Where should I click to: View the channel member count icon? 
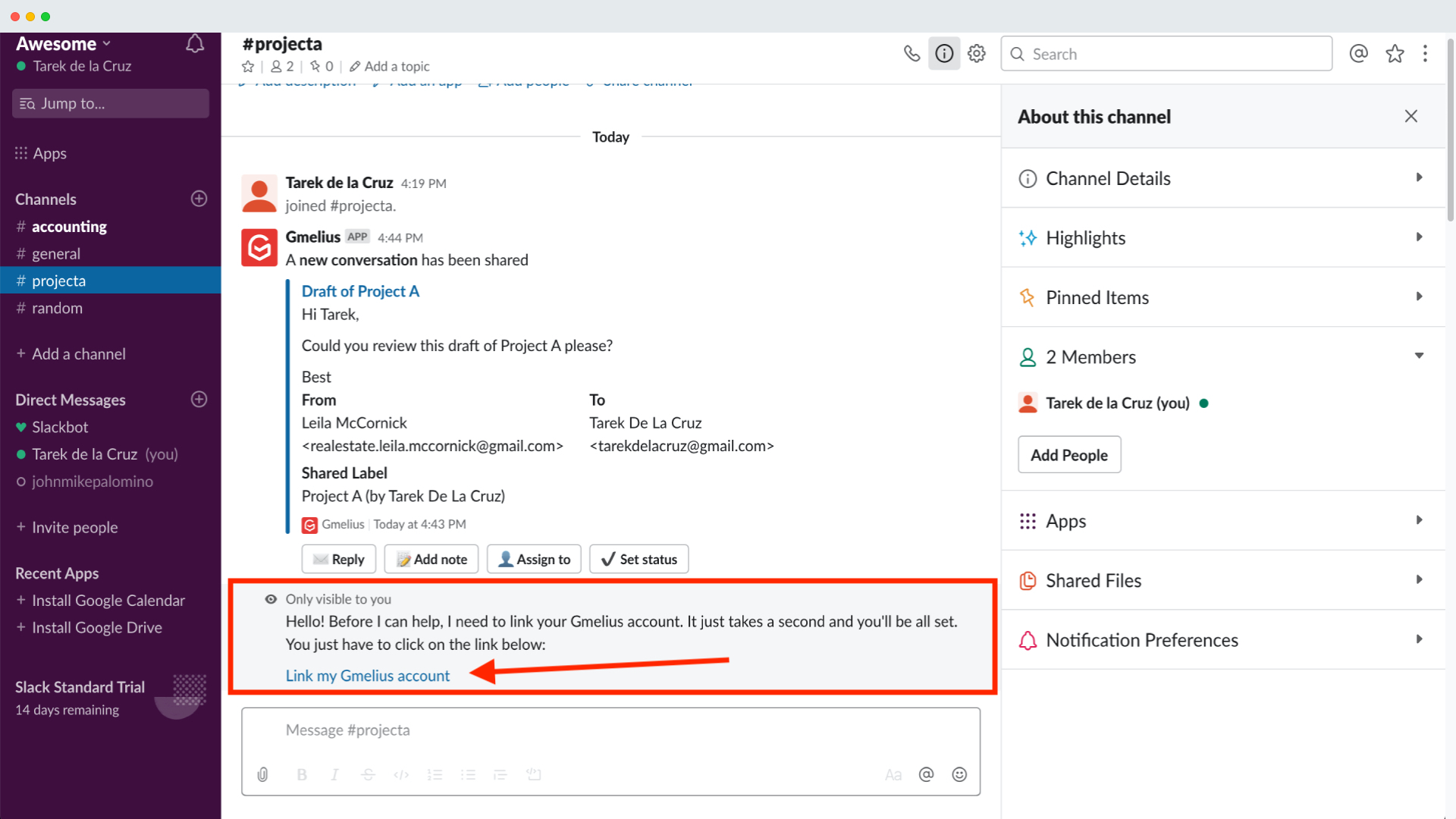[x=282, y=67]
